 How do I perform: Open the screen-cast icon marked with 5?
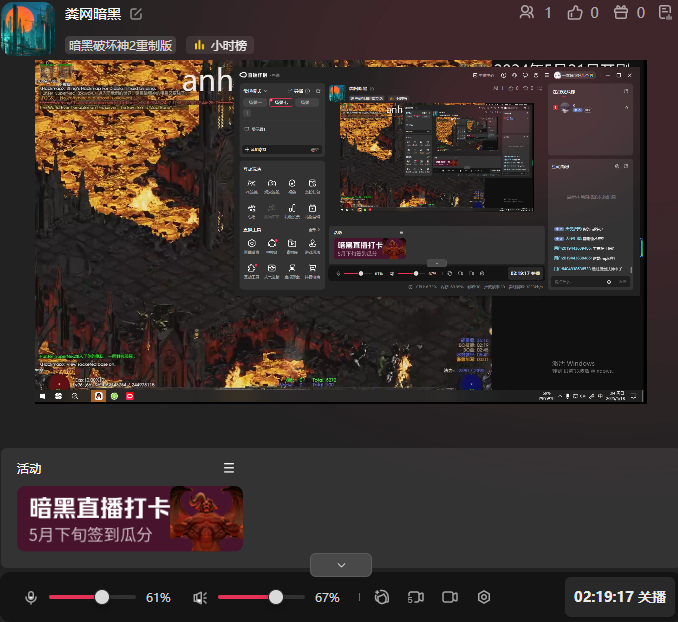click(x=416, y=597)
